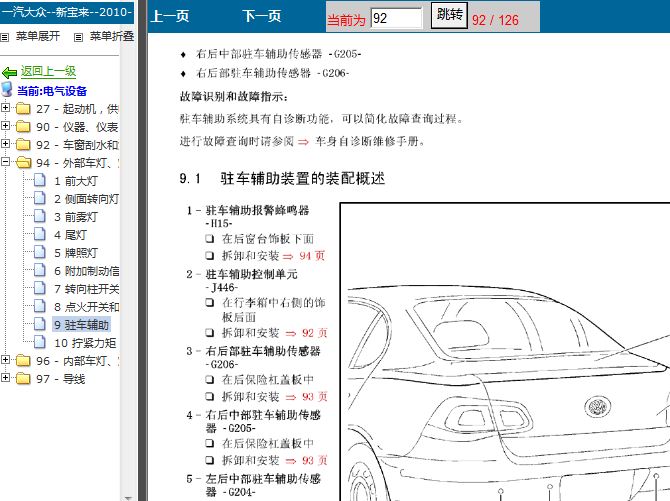Viewport: 670px width, 501px height.
Task: Open page 4 尾灯
Action: click(71, 235)
